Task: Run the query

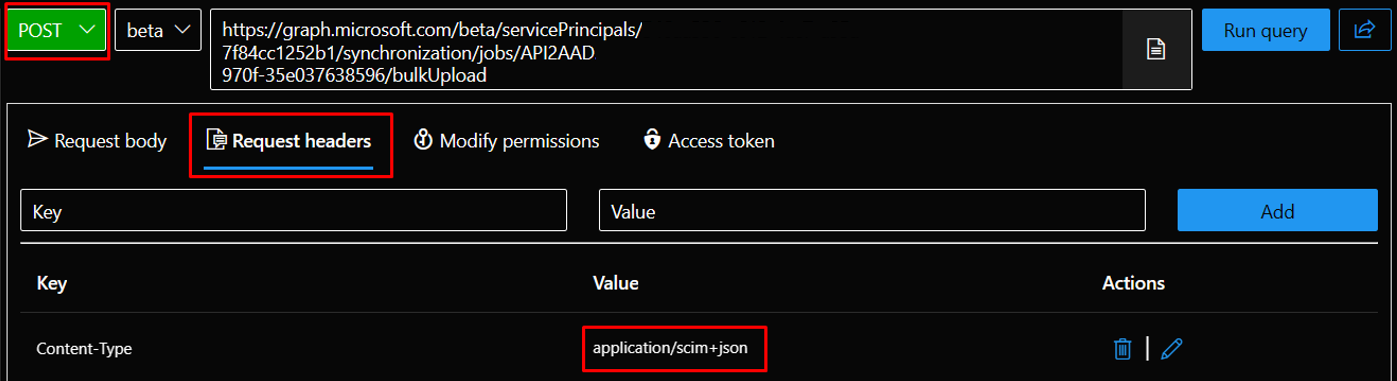Action: (x=1265, y=30)
